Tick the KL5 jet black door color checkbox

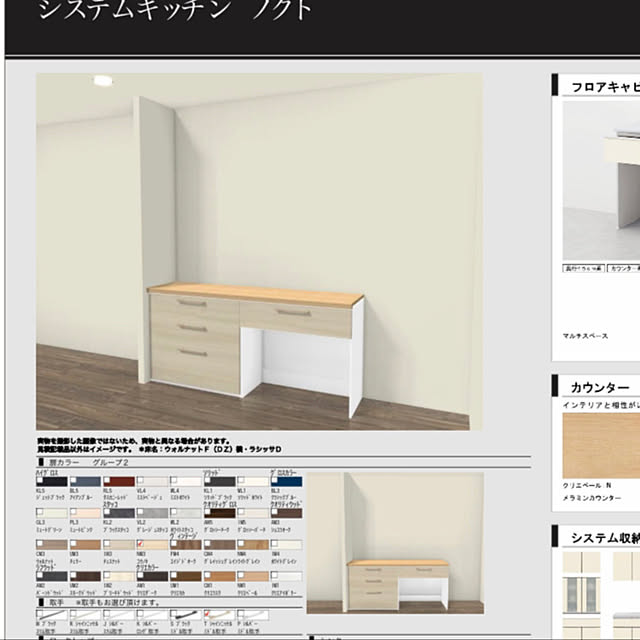coord(40,480)
